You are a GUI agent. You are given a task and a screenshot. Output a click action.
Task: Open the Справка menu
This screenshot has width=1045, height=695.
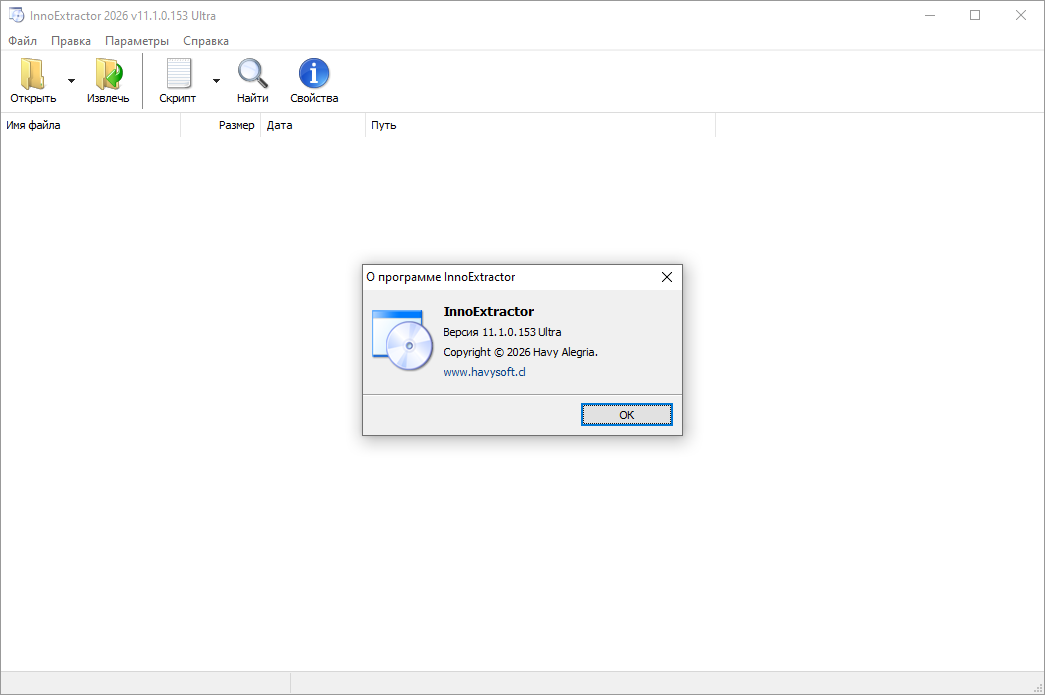coord(206,41)
